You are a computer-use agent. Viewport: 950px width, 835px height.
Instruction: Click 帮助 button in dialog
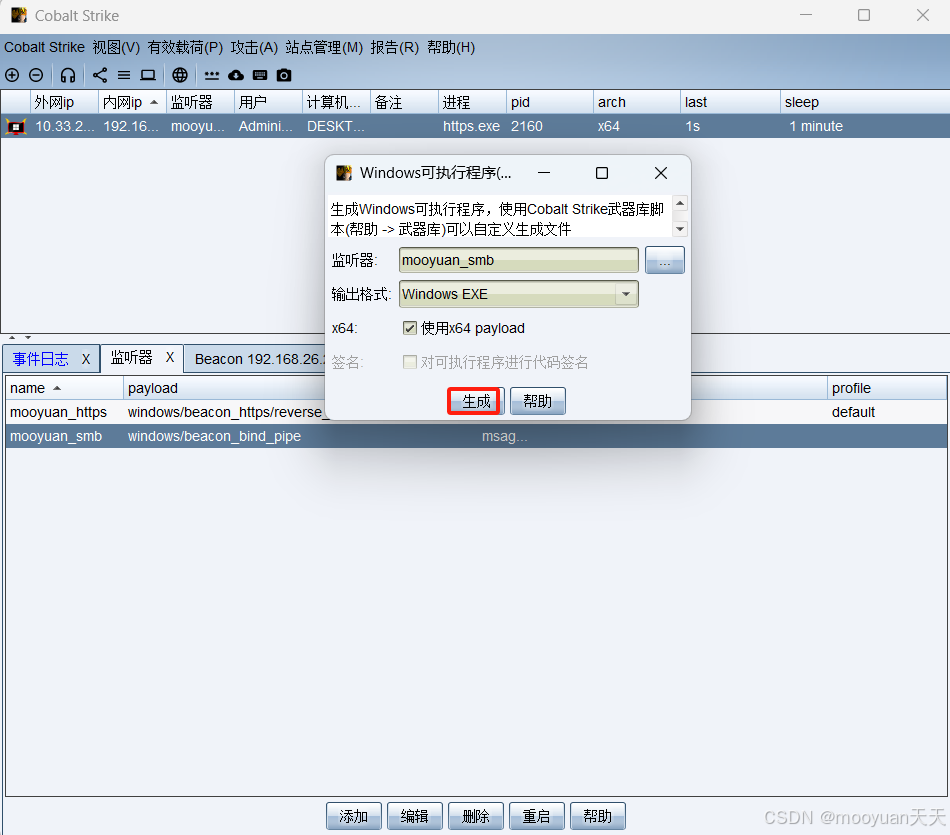(537, 401)
